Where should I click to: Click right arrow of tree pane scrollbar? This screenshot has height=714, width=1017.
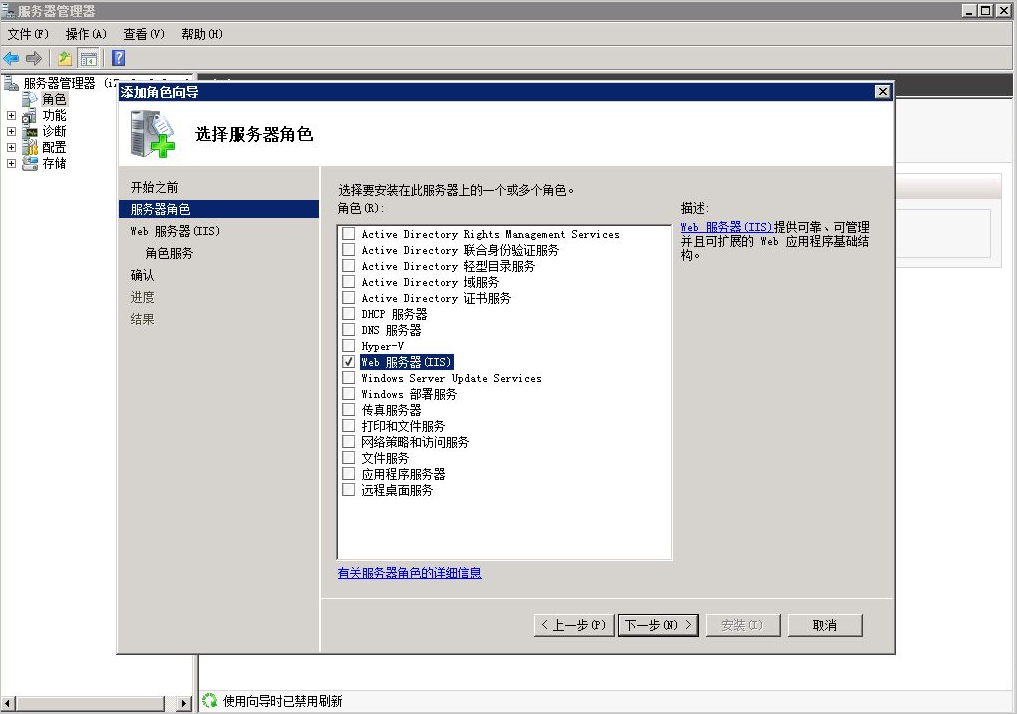184,703
